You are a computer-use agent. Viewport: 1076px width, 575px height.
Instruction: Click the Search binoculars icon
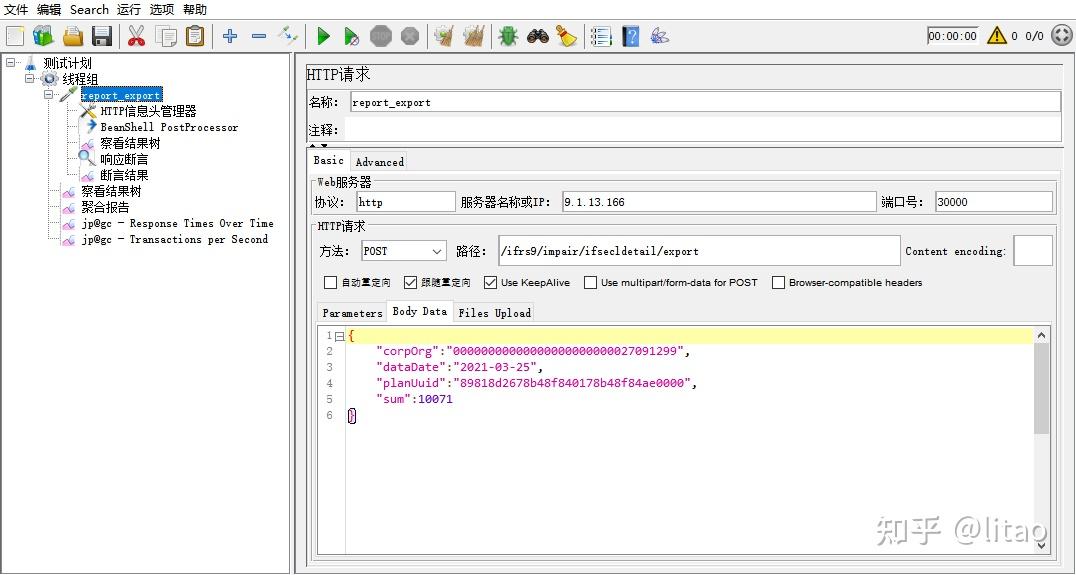coord(537,36)
